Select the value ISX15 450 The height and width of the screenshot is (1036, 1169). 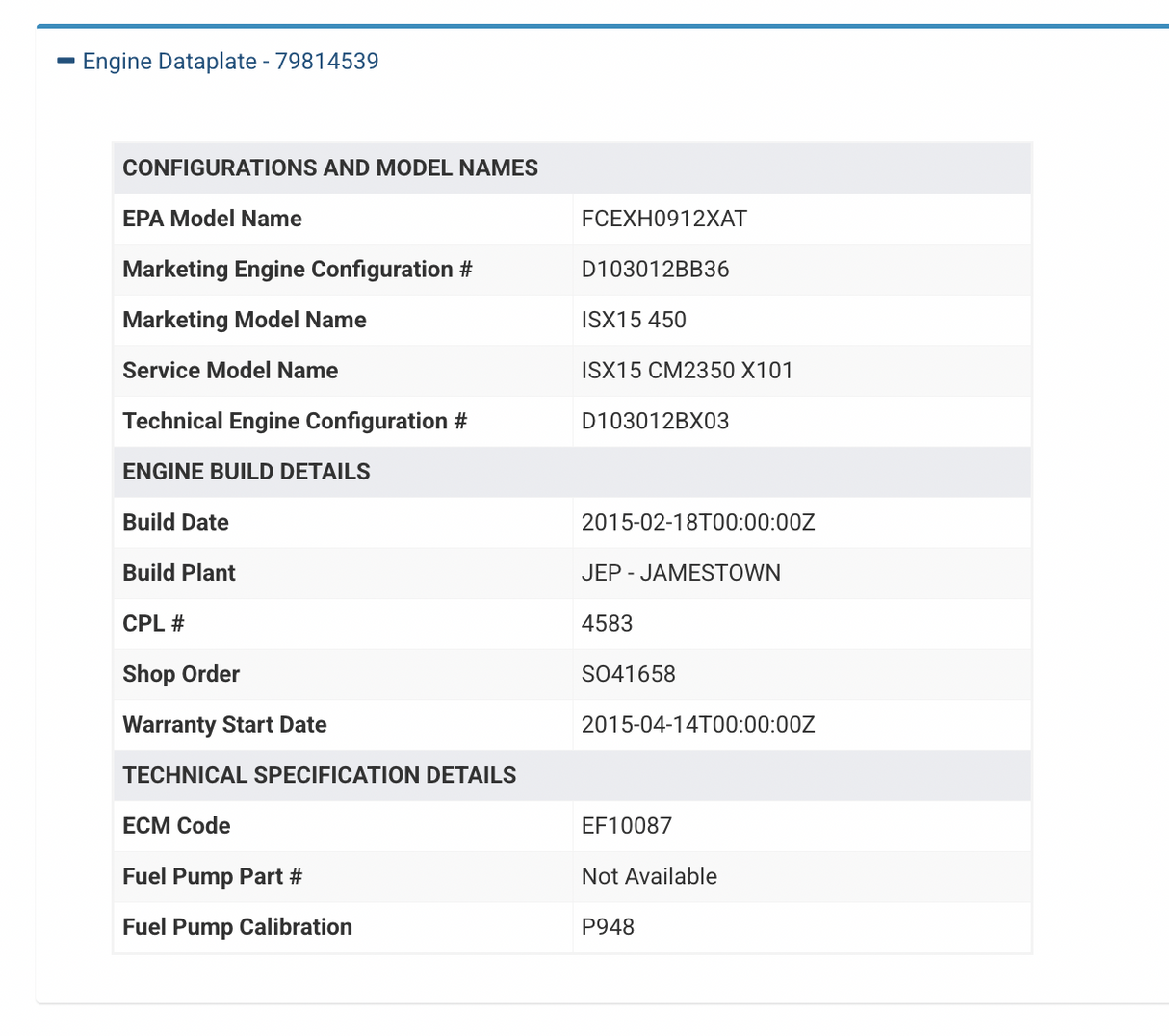point(634,320)
